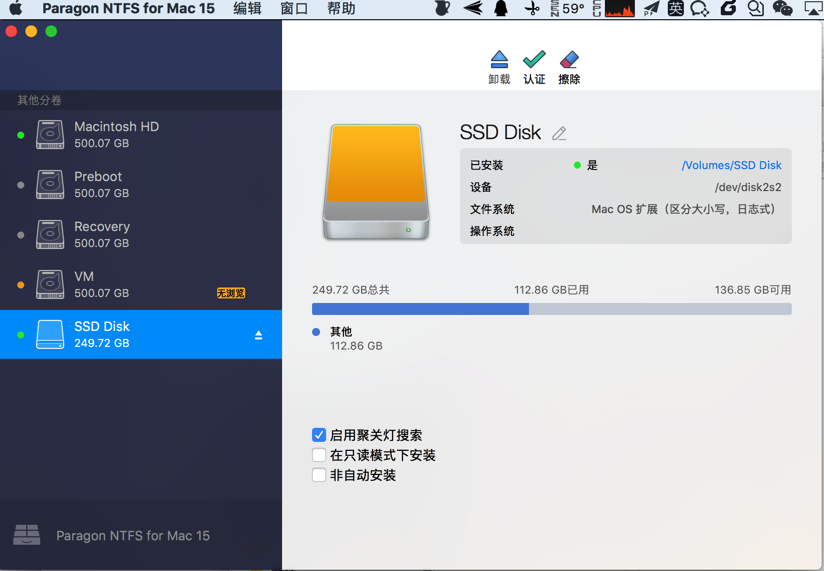Click the chat bubble menu bar icon

[x=699, y=8]
